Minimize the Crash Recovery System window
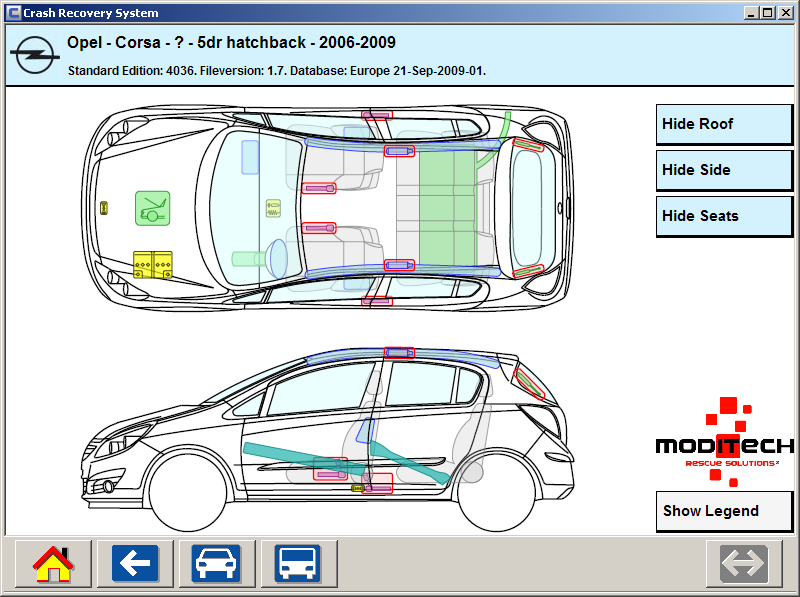800x597 pixels. pos(750,13)
